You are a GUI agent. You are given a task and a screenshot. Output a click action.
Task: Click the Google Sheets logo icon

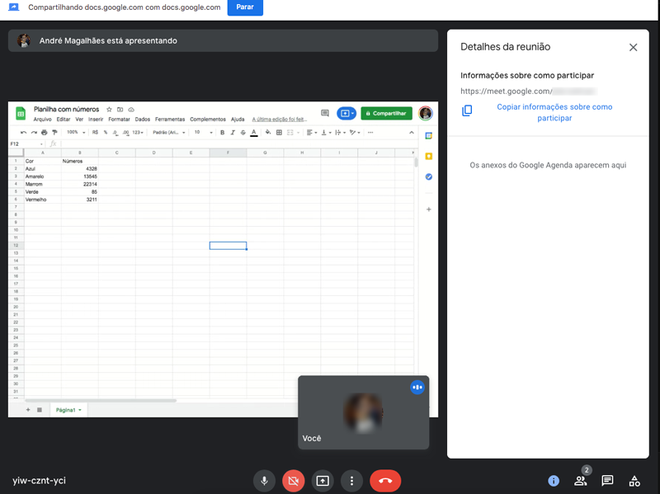(20, 113)
